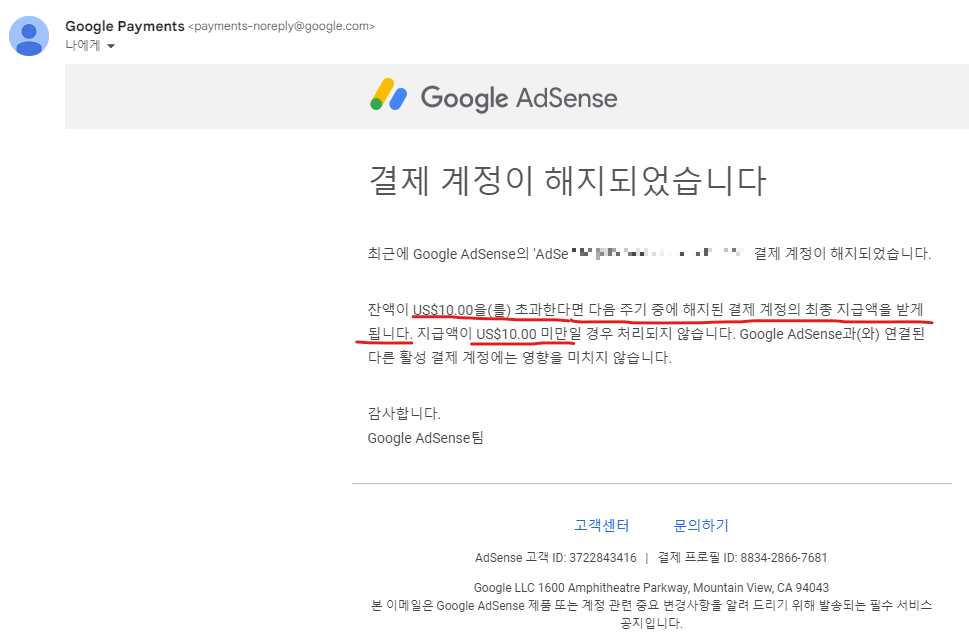
Task: Click the heading "결제 계정이 해지되었습니다"
Action: click(x=568, y=181)
